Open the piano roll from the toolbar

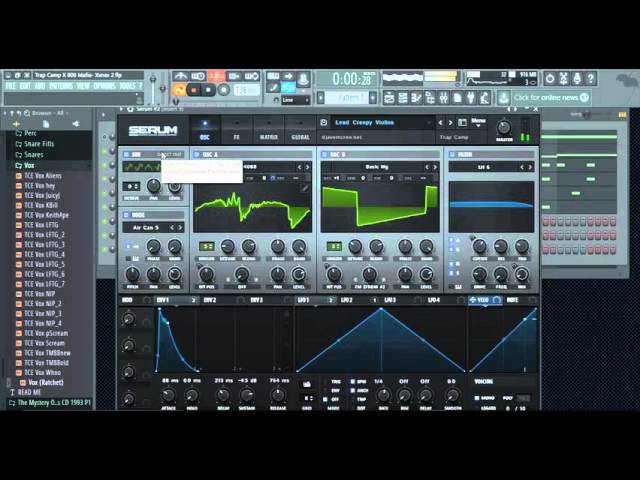[416, 98]
